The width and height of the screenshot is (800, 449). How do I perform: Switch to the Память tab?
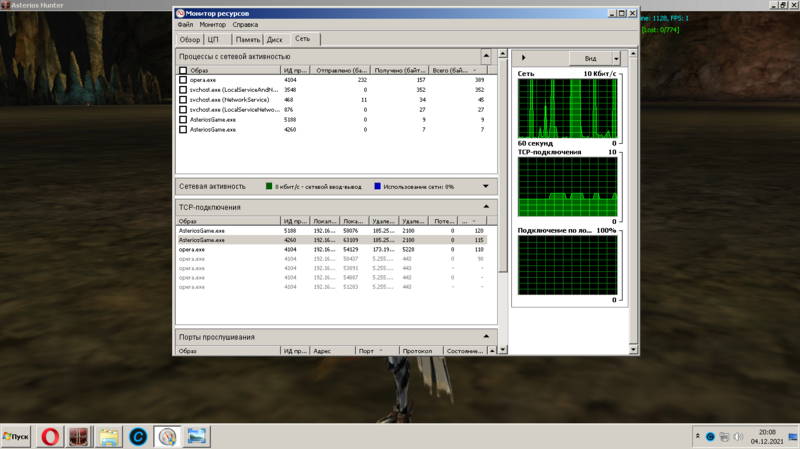pos(247,39)
